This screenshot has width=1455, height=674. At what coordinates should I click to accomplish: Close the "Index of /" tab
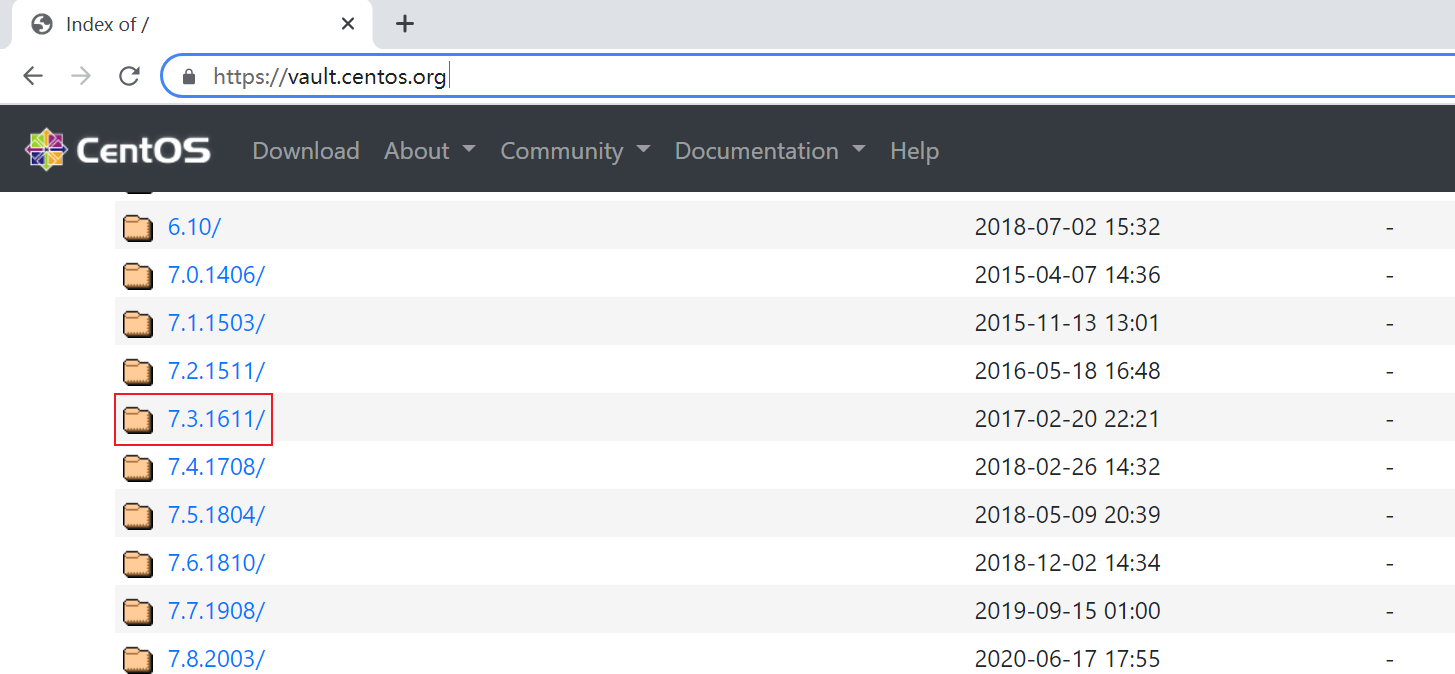[348, 24]
